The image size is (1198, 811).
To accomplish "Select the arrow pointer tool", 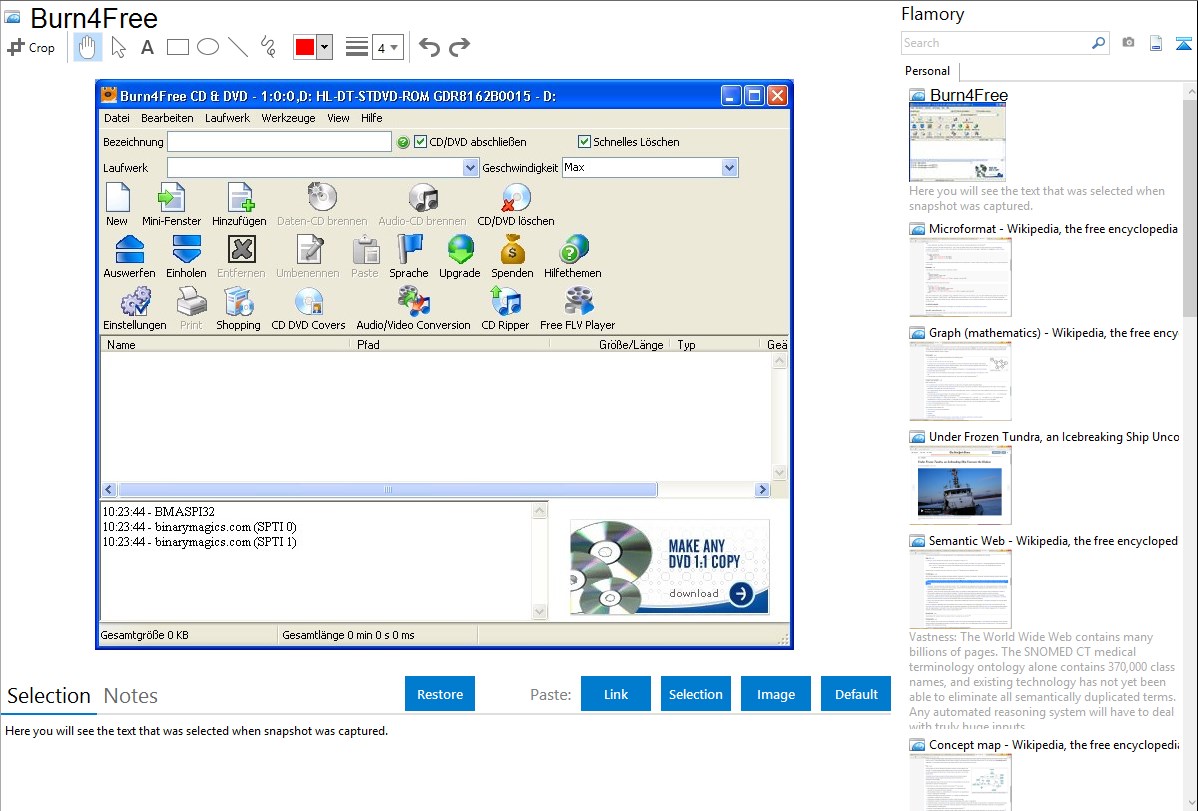I will tap(118, 47).
